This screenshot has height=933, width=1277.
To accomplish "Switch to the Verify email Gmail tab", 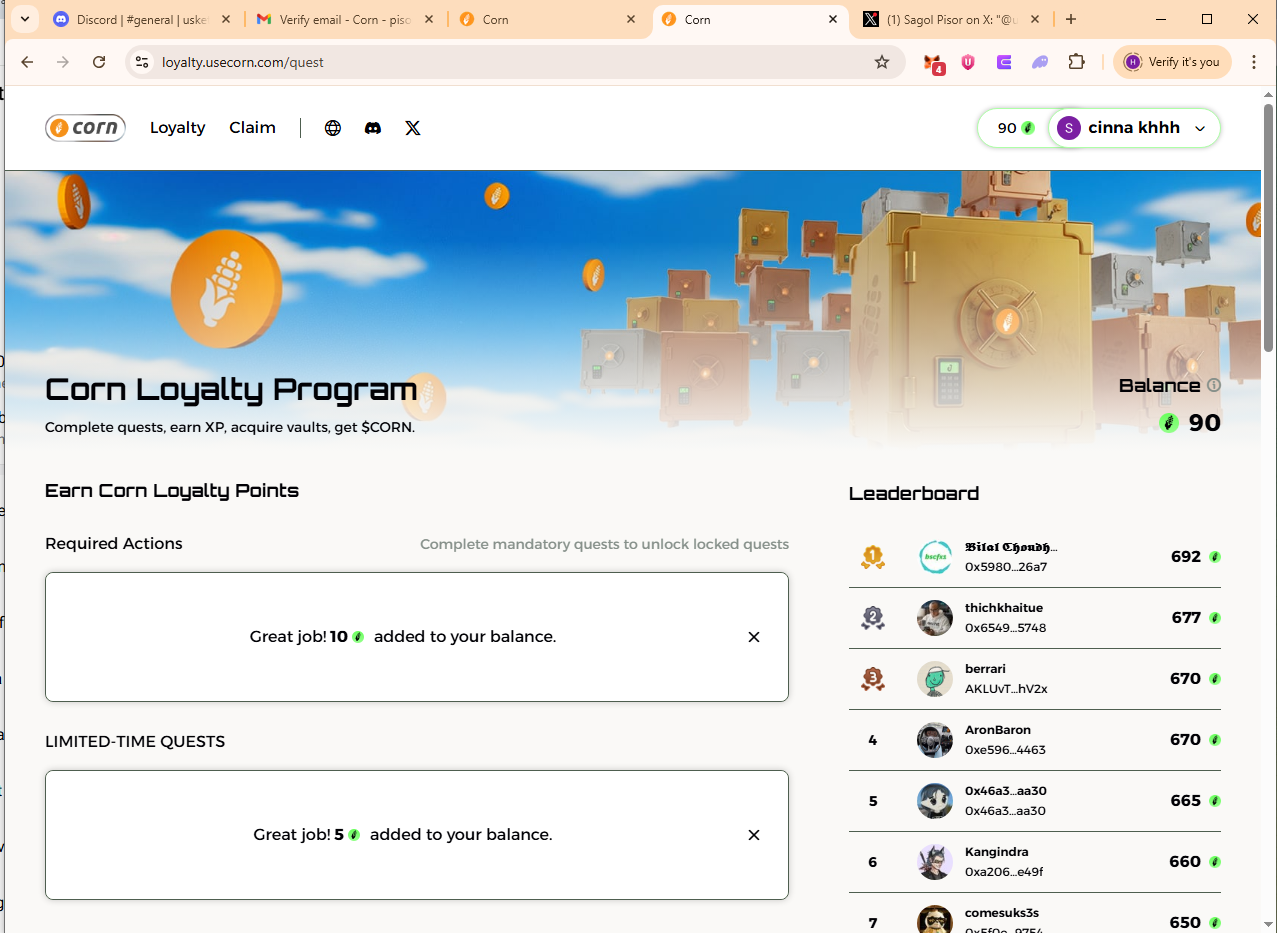I will (345, 19).
